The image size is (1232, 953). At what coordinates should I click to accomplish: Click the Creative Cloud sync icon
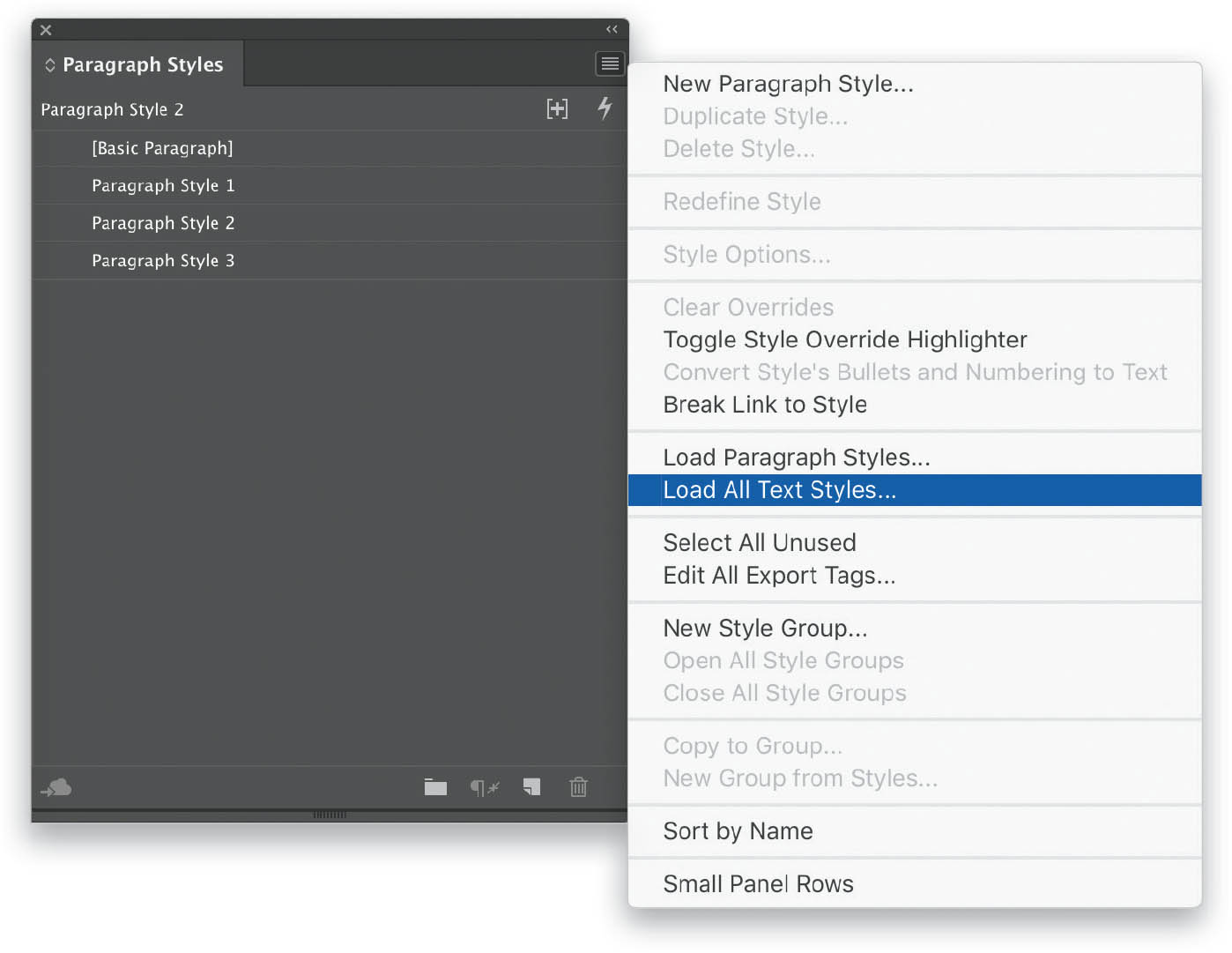(x=56, y=787)
